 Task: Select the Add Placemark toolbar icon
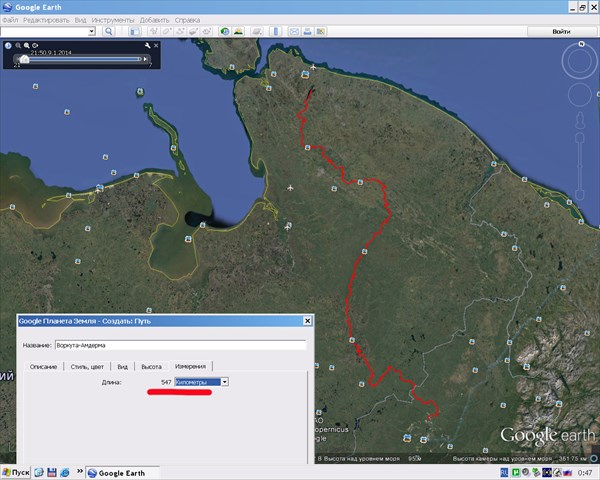[x=153, y=31]
